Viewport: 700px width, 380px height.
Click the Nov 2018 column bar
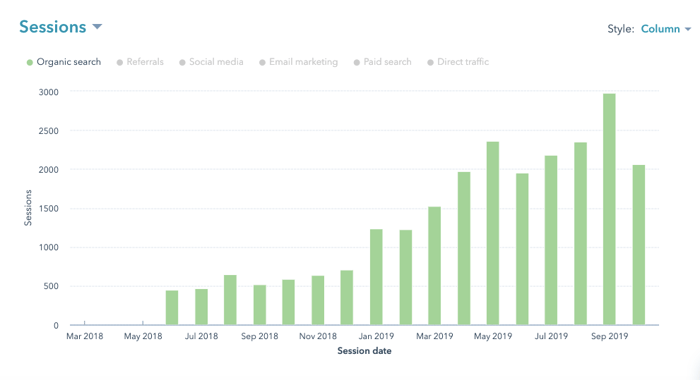pos(318,300)
